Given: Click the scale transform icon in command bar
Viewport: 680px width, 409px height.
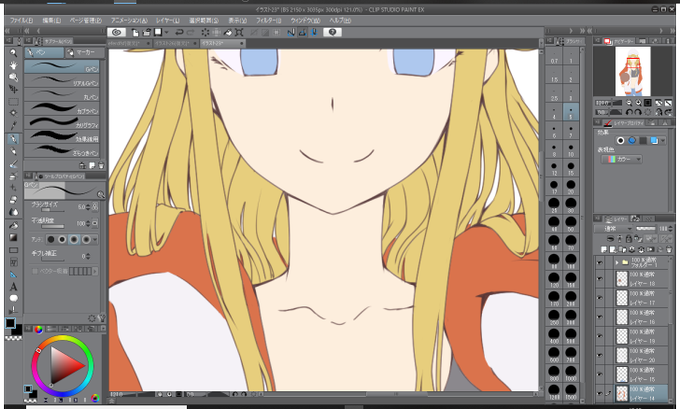Looking at the screenshot, I should 239,32.
